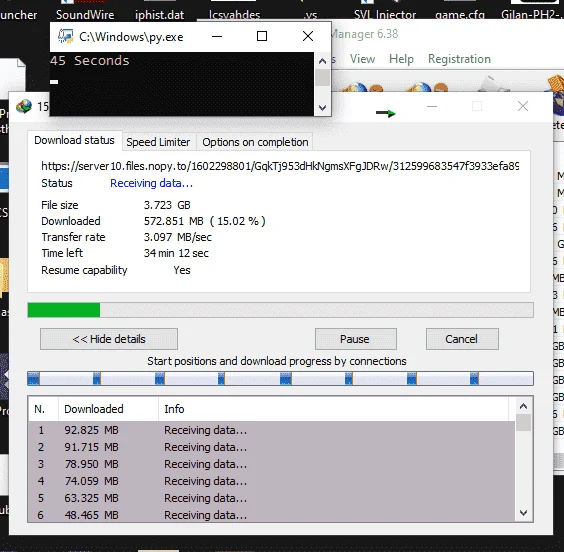The height and width of the screenshot is (552, 564).
Task: Click the connections list scrollbar thumb
Action: coord(524,423)
